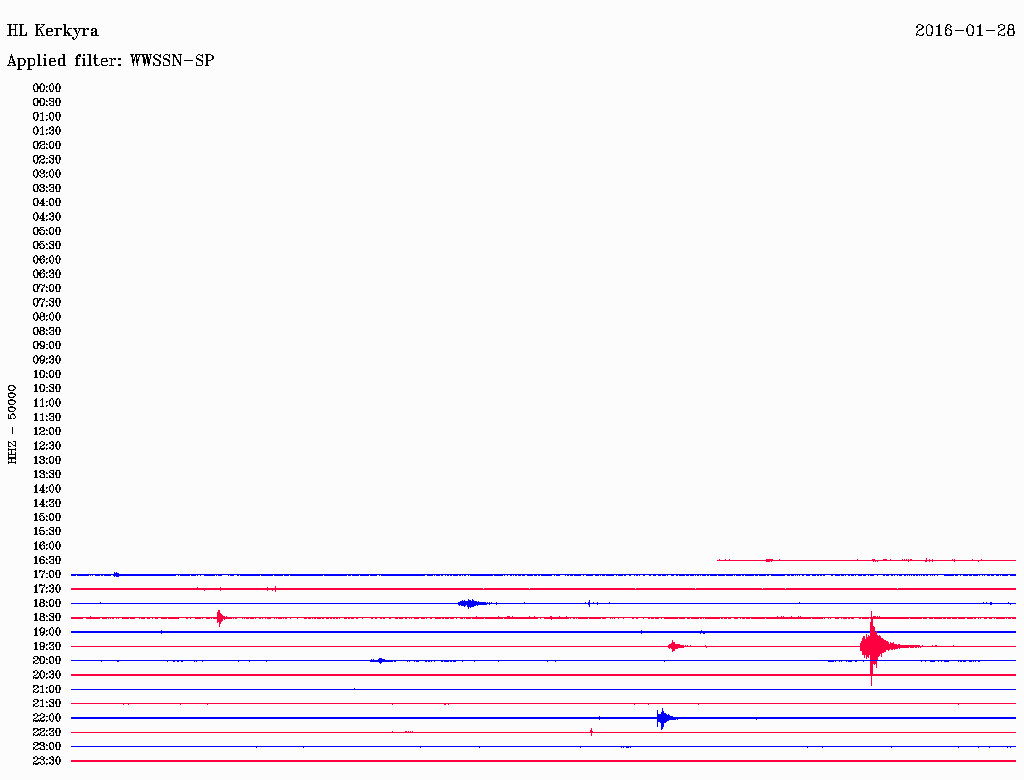The height and width of the screenshot is (780, 1024).
Task: Select the 23:00 time label
Action: coord(47,747)
